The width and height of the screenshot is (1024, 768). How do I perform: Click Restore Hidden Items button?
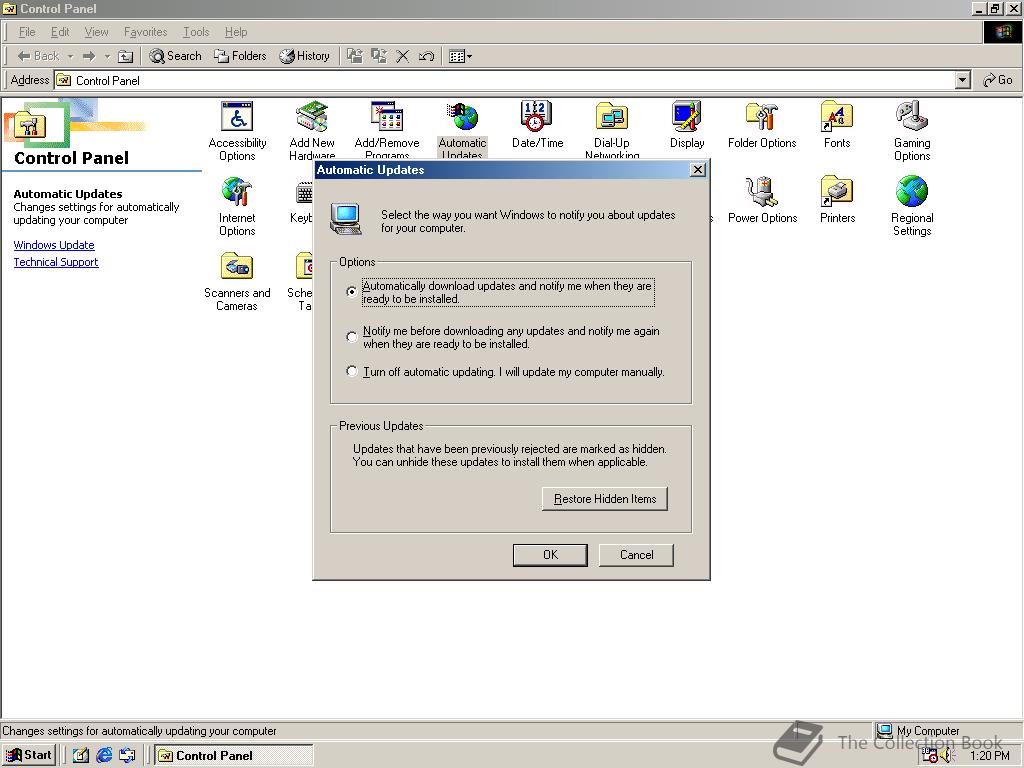(605, 499)
